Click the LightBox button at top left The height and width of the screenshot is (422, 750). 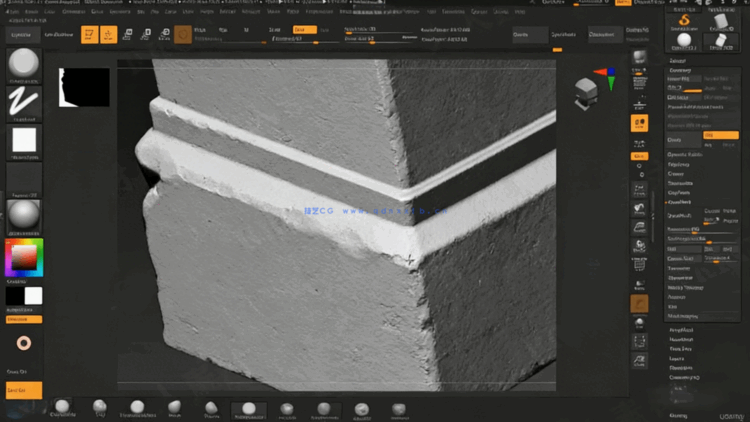[x=21, y=34]
